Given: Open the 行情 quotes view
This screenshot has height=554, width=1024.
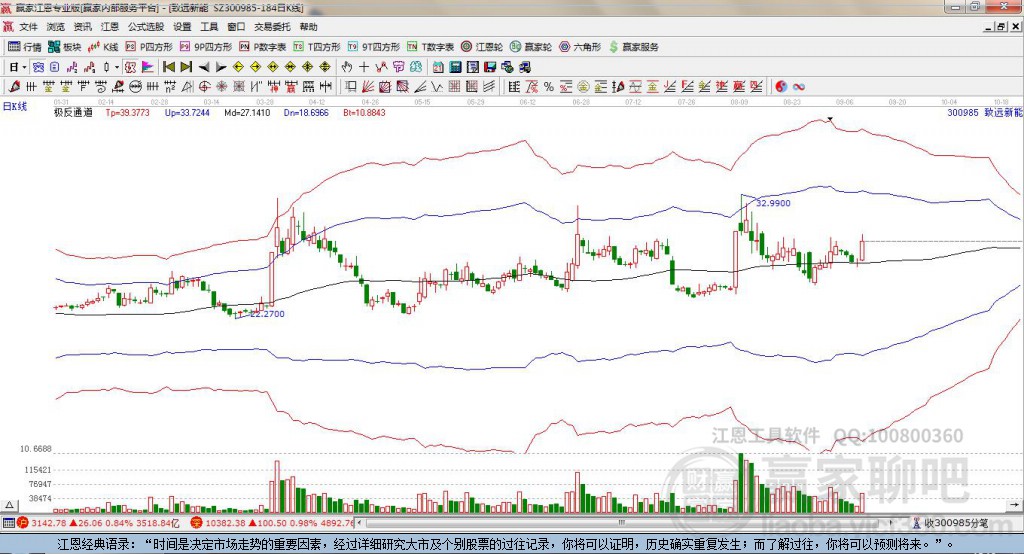Looking at the screenshot, I should click(25, 47).
